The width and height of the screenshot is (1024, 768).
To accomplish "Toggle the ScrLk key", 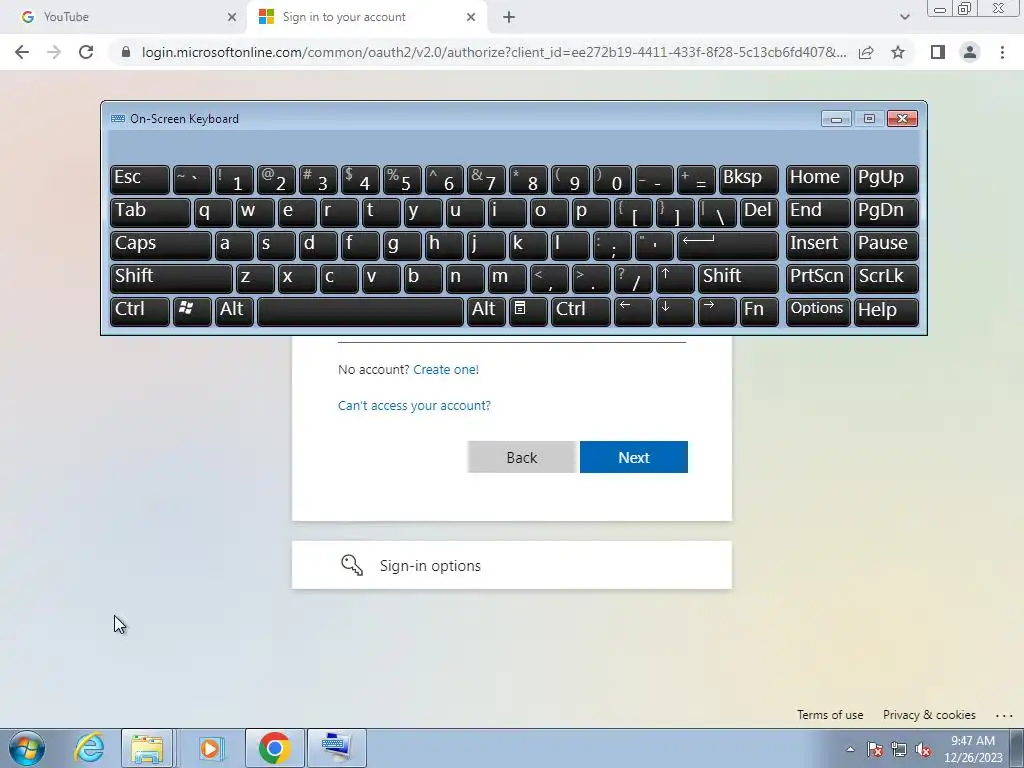I will 886,278.
